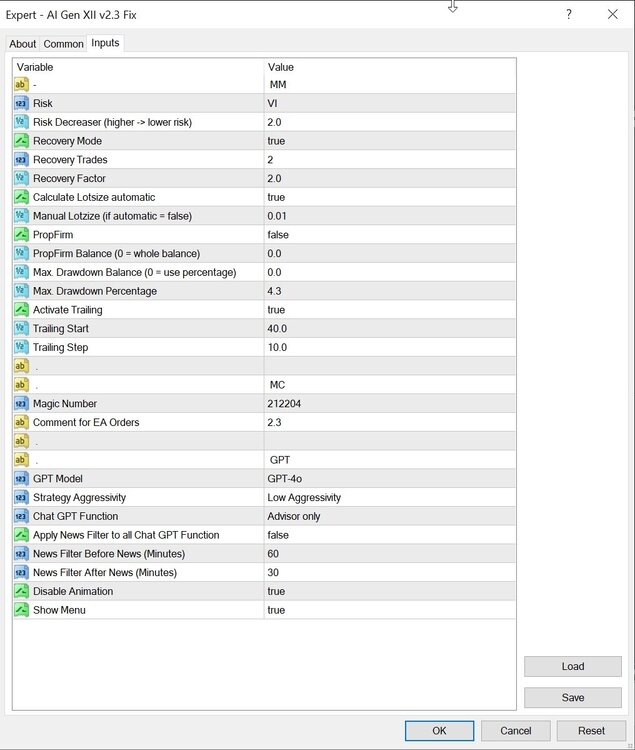Click the double icon beside Trailing Start
The image size is (635, 750).
(21, 329)
